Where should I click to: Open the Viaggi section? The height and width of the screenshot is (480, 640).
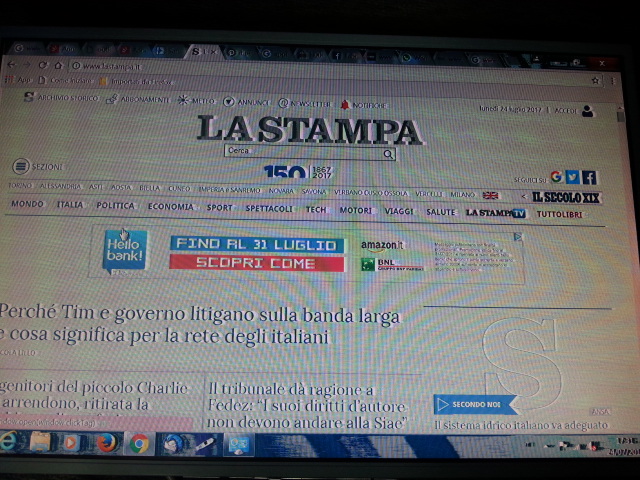(399, 211)
